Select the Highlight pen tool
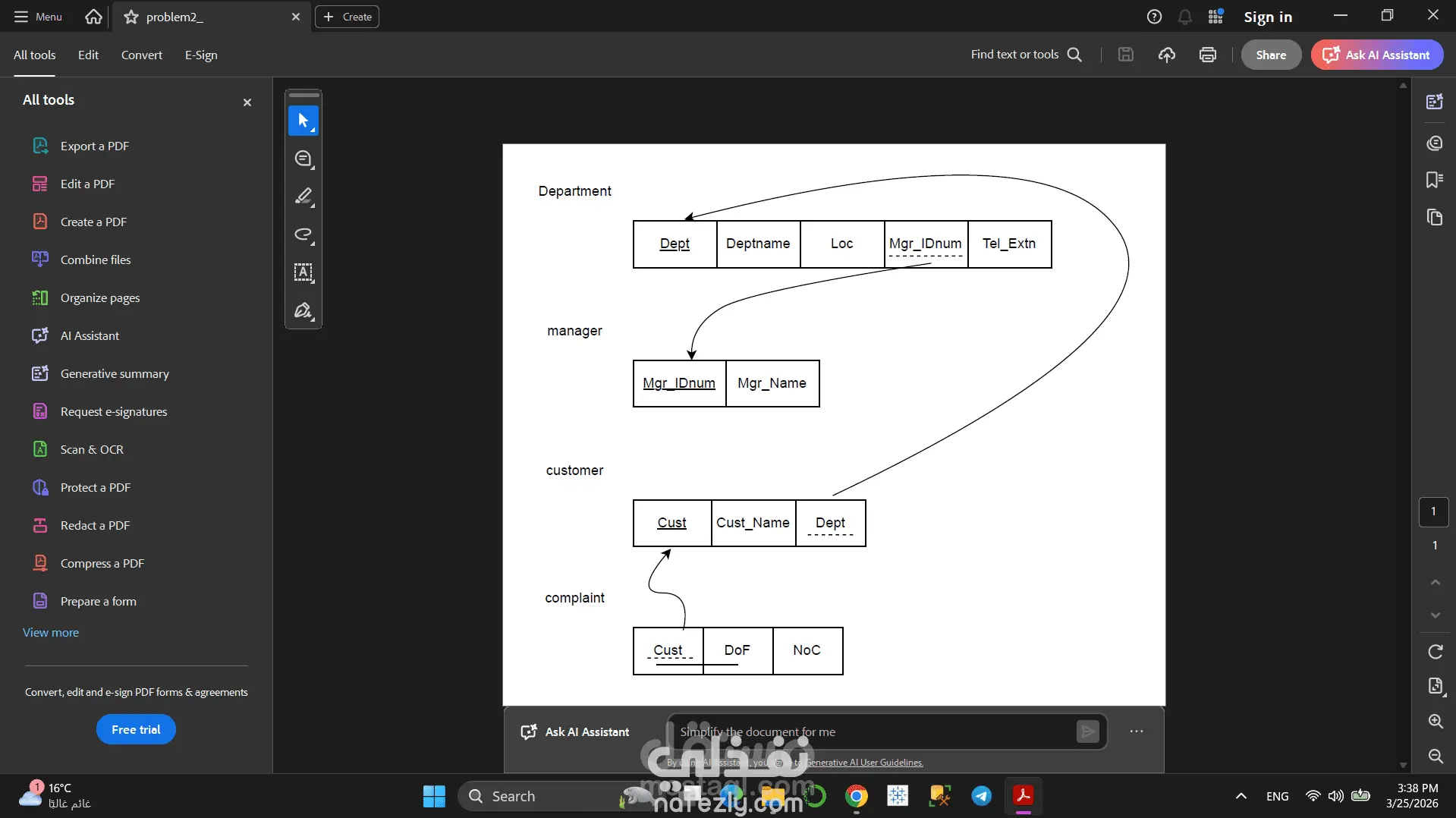Image resolution: width=1456 pixels, height=818 pixels. (303, 197)
